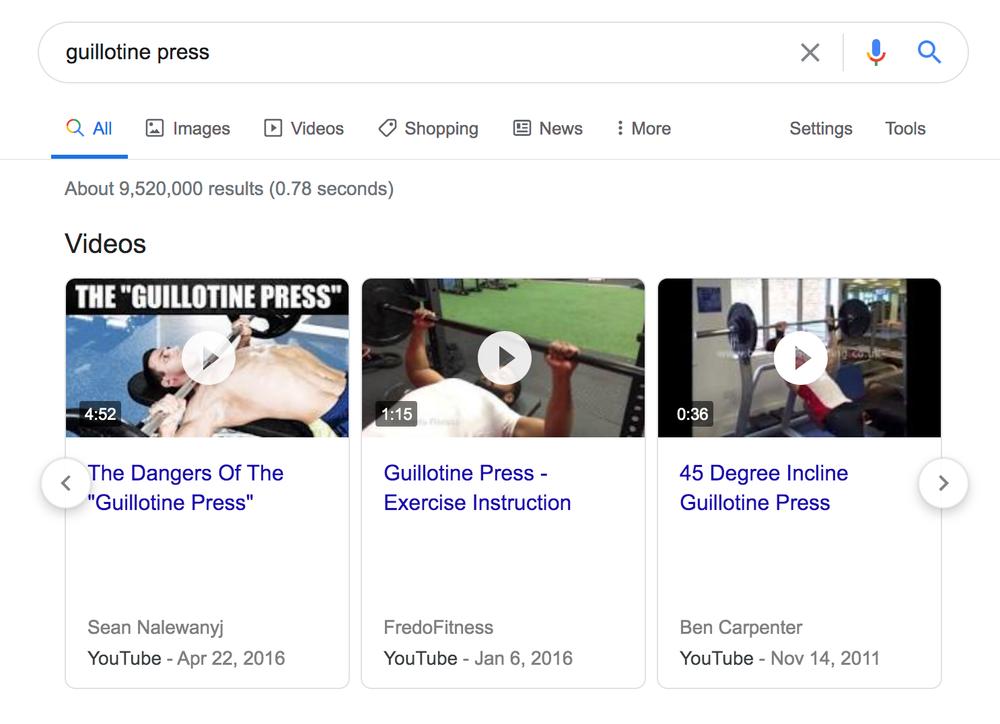This screenshot has height=724, width=1000.
Task: Click the "Sean Nalewanyj" channel name
Action: click(x=156, y=628)
